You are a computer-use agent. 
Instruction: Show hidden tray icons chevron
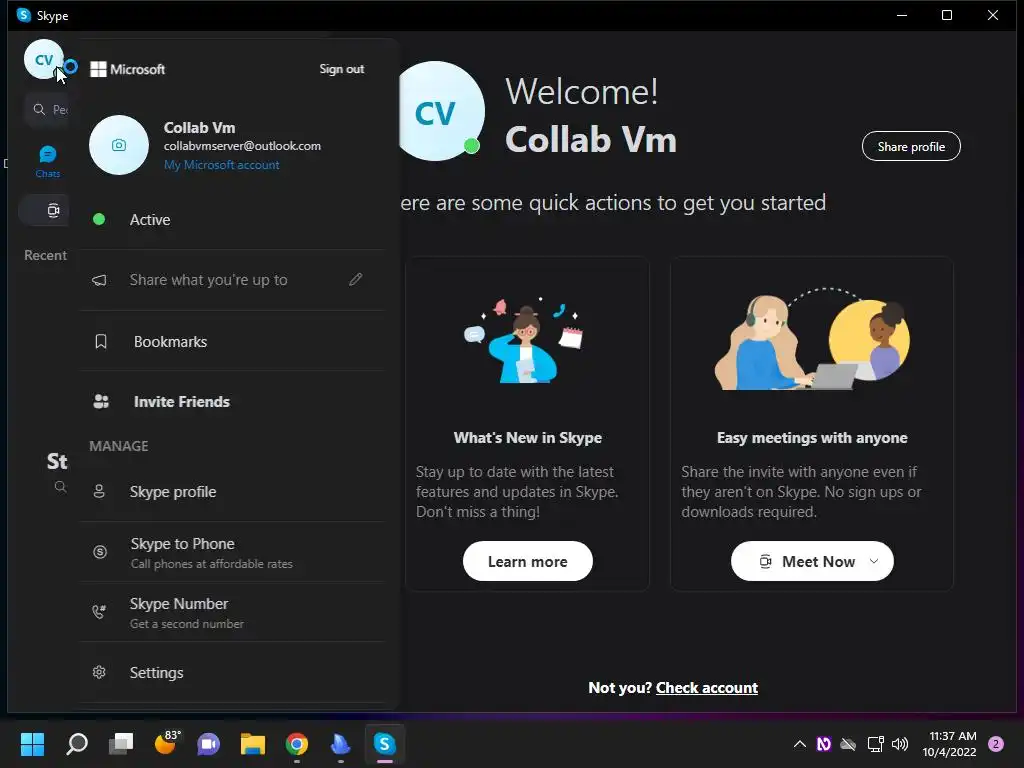799,744
